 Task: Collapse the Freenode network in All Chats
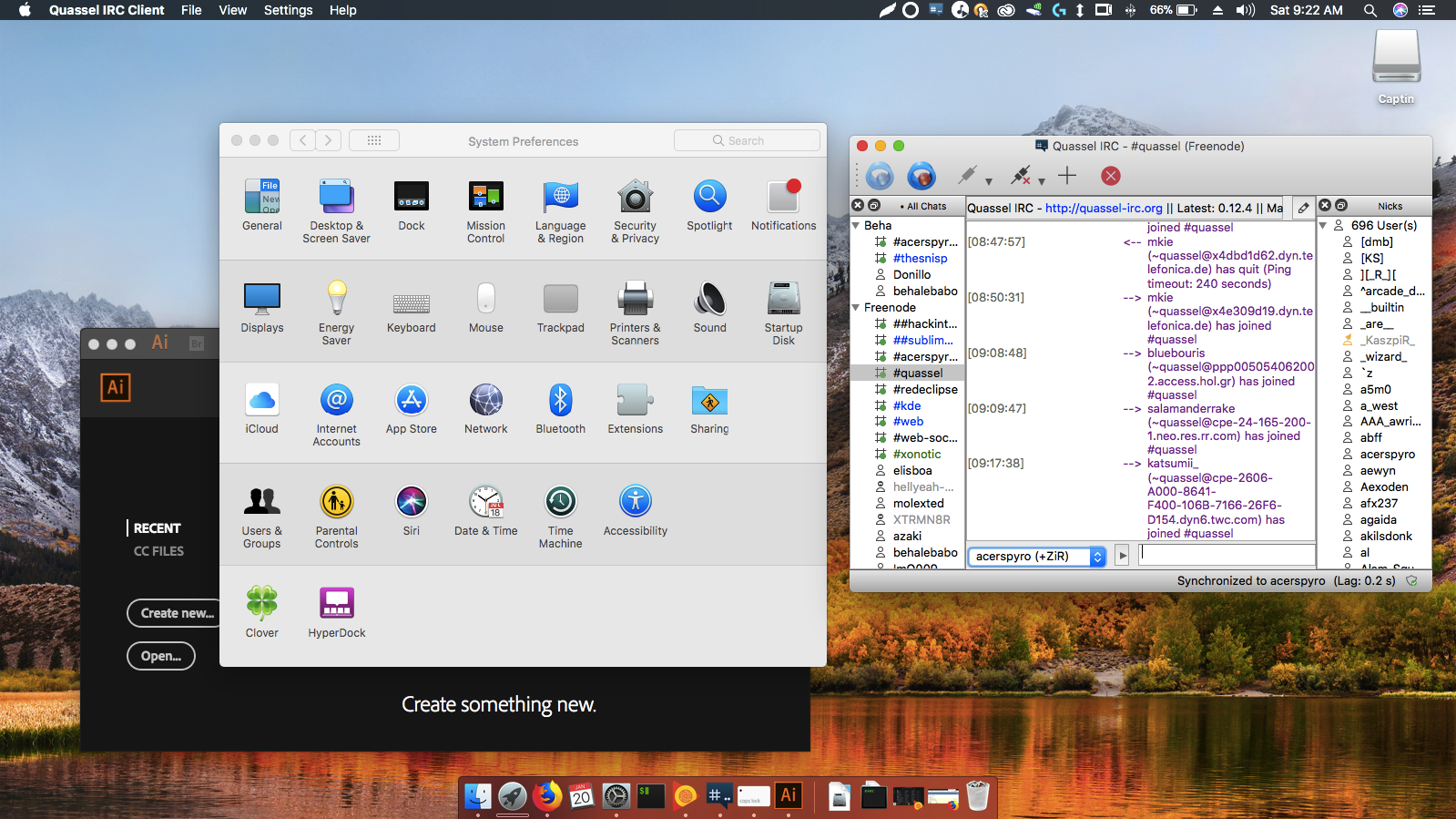click(x=856, y=307)
